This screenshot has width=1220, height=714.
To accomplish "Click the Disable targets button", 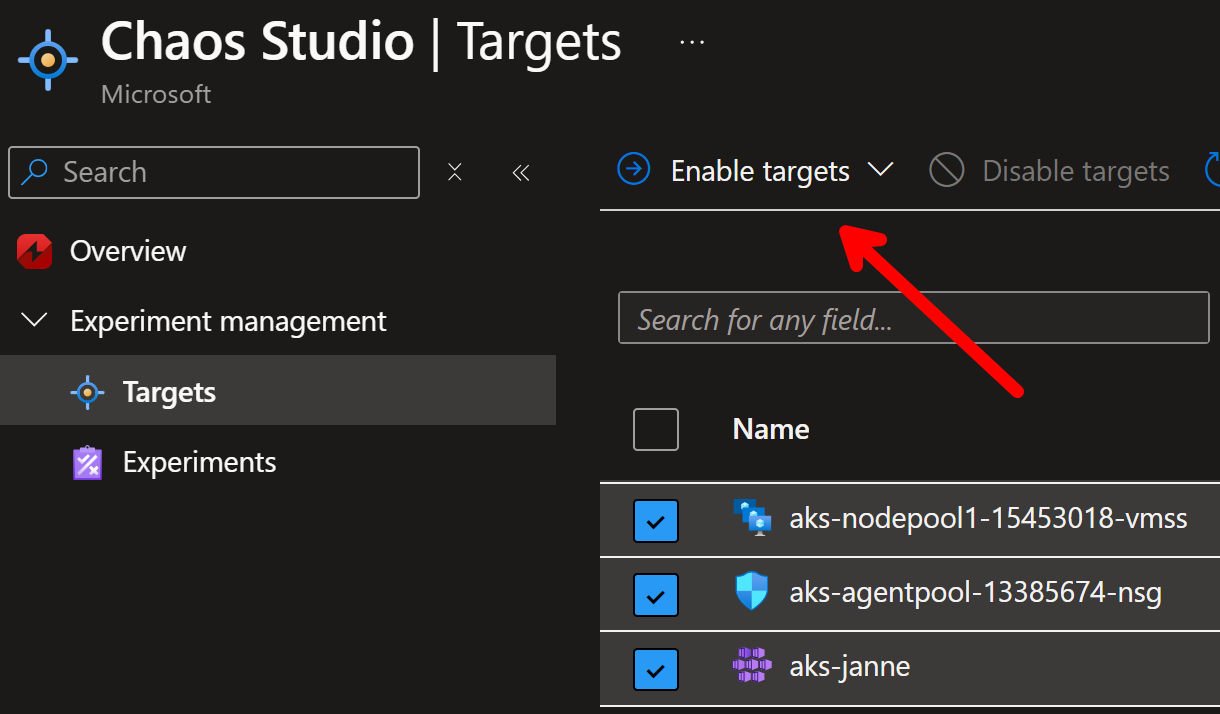I will click(x=1049, y=171).
